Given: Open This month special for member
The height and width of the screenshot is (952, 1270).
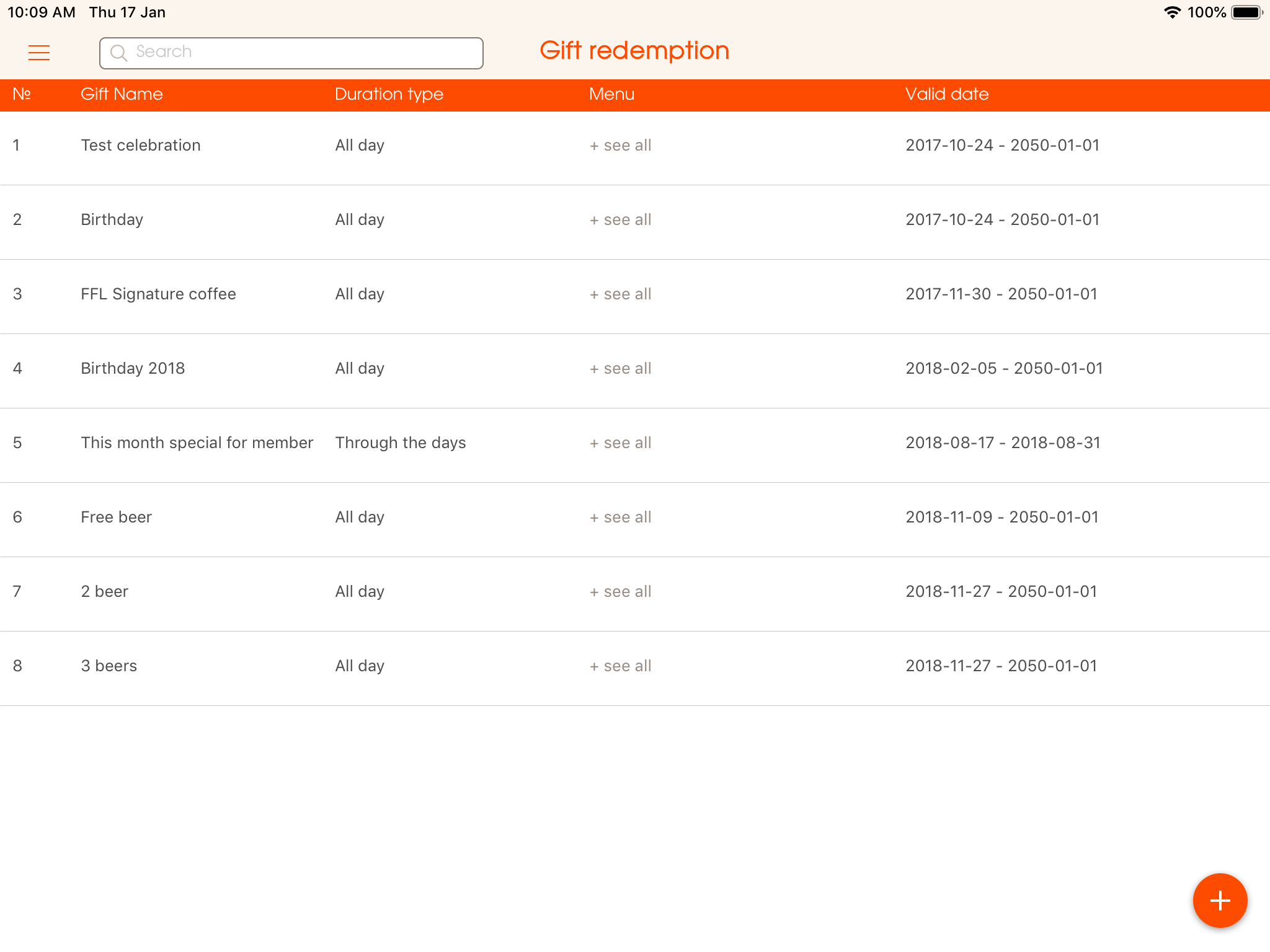Looking at the screenshot, I should click(197, 443).
